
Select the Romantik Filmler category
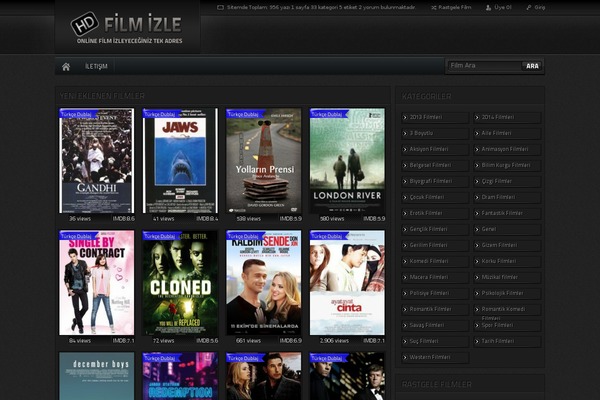(x=435, y=309)
